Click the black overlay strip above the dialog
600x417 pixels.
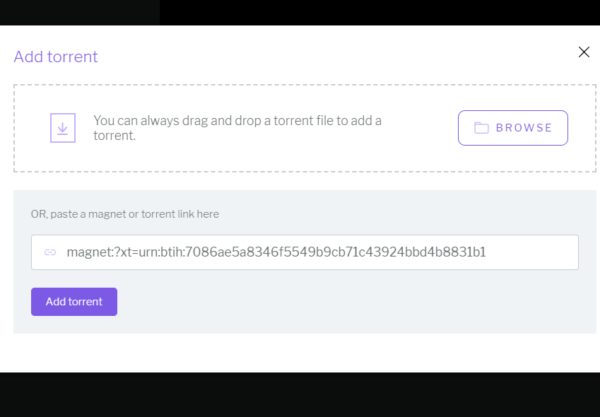[379, 12]
